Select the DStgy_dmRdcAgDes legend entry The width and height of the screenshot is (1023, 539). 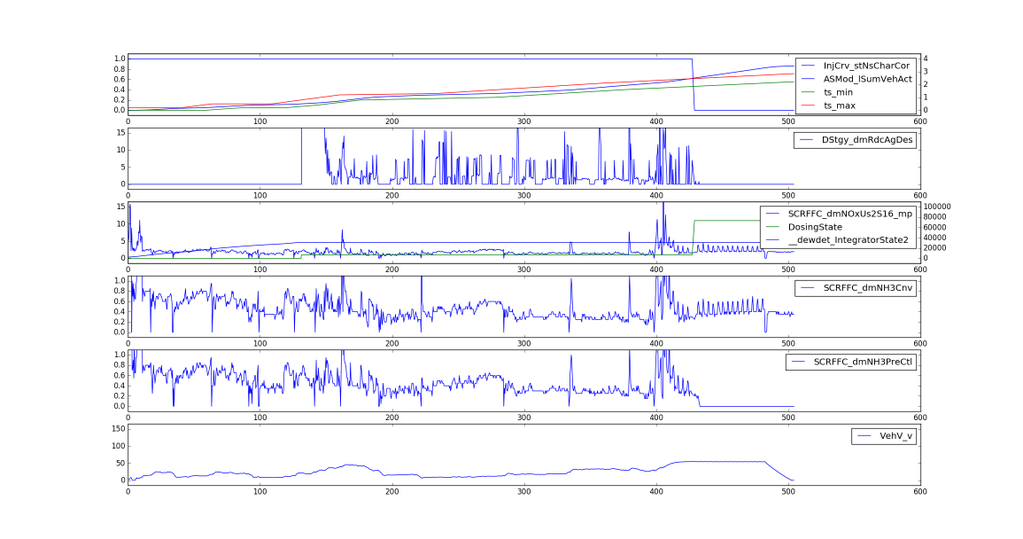pyautogui.click(x=867, y=140)
